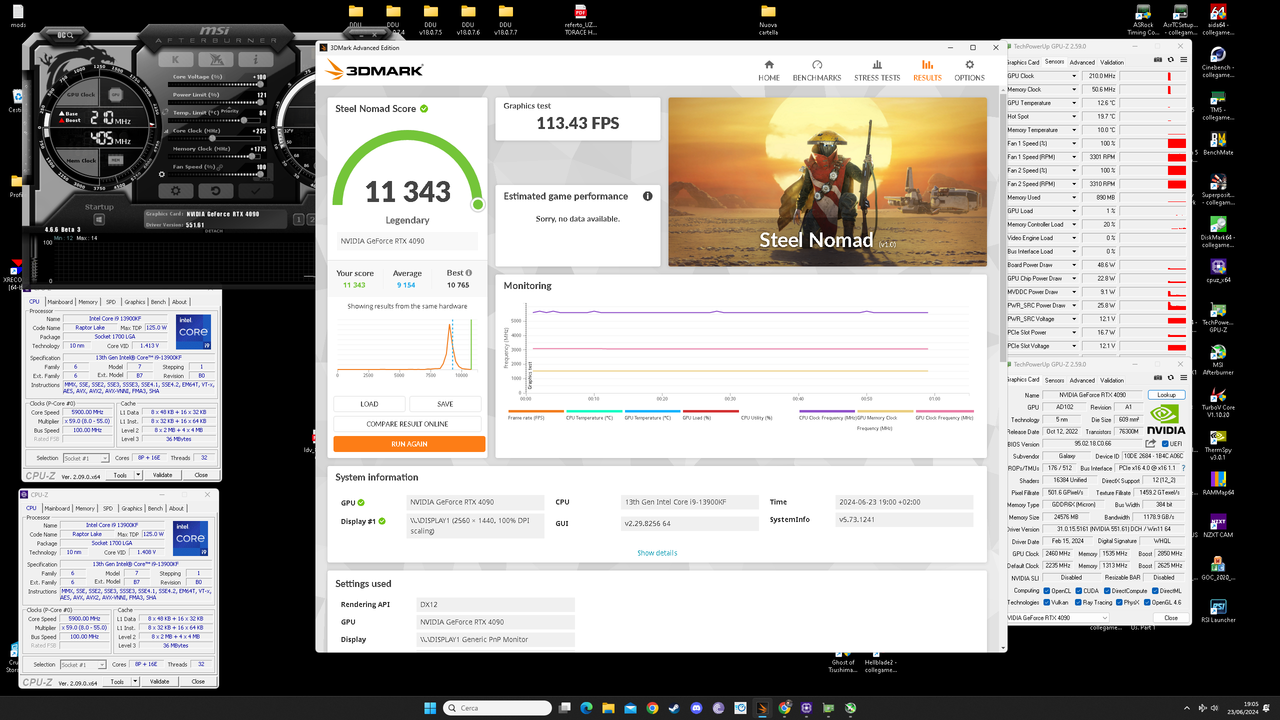Open the Fan 1 Speed (%) sensor dropdown arrow
1280x720 pixels.
(x=1074, y=143)
